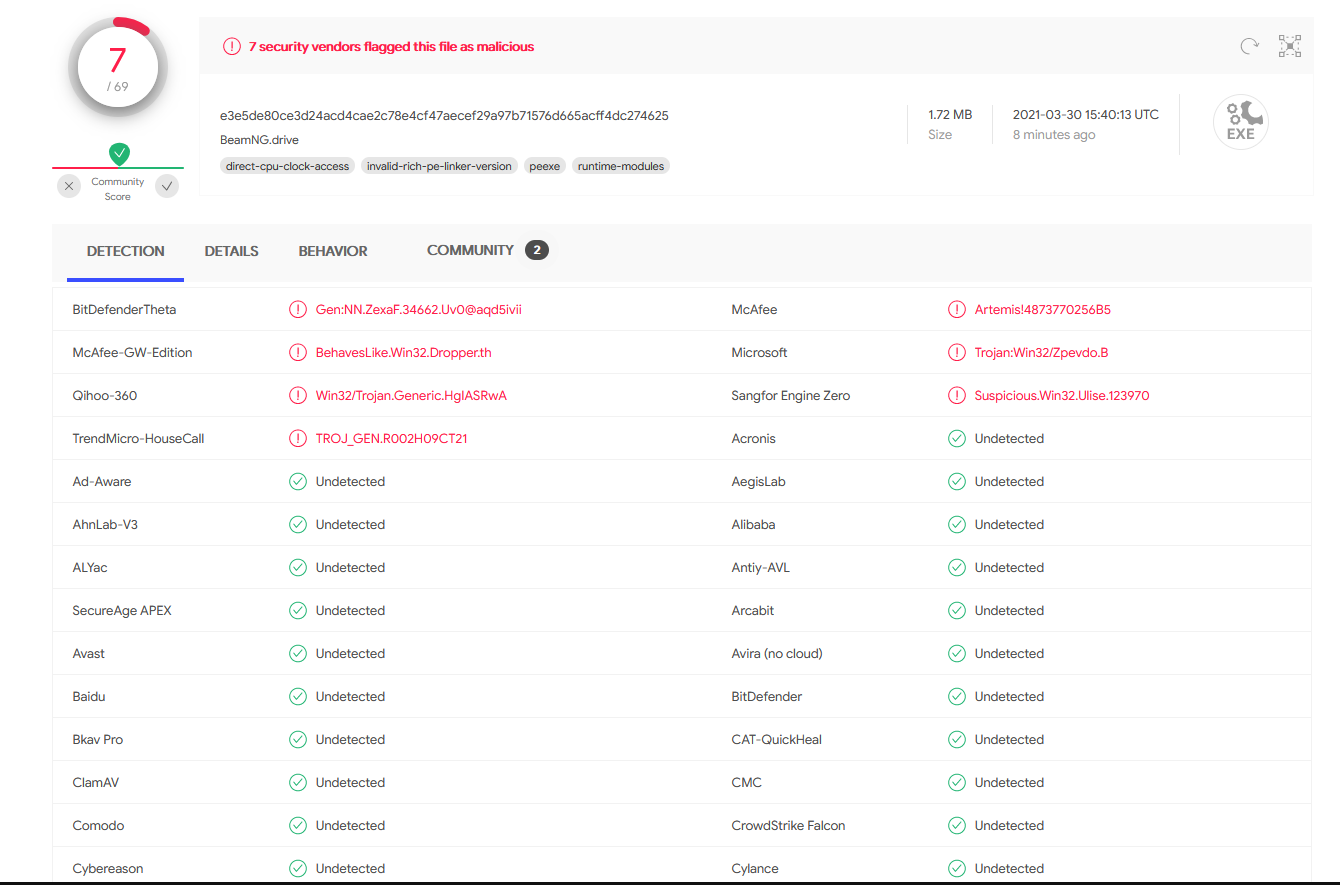The width and height of the screenshot is (1340, 885).
Task: Click the Avira (no cloud) vendor name
Action: click(x=777, y=654)
